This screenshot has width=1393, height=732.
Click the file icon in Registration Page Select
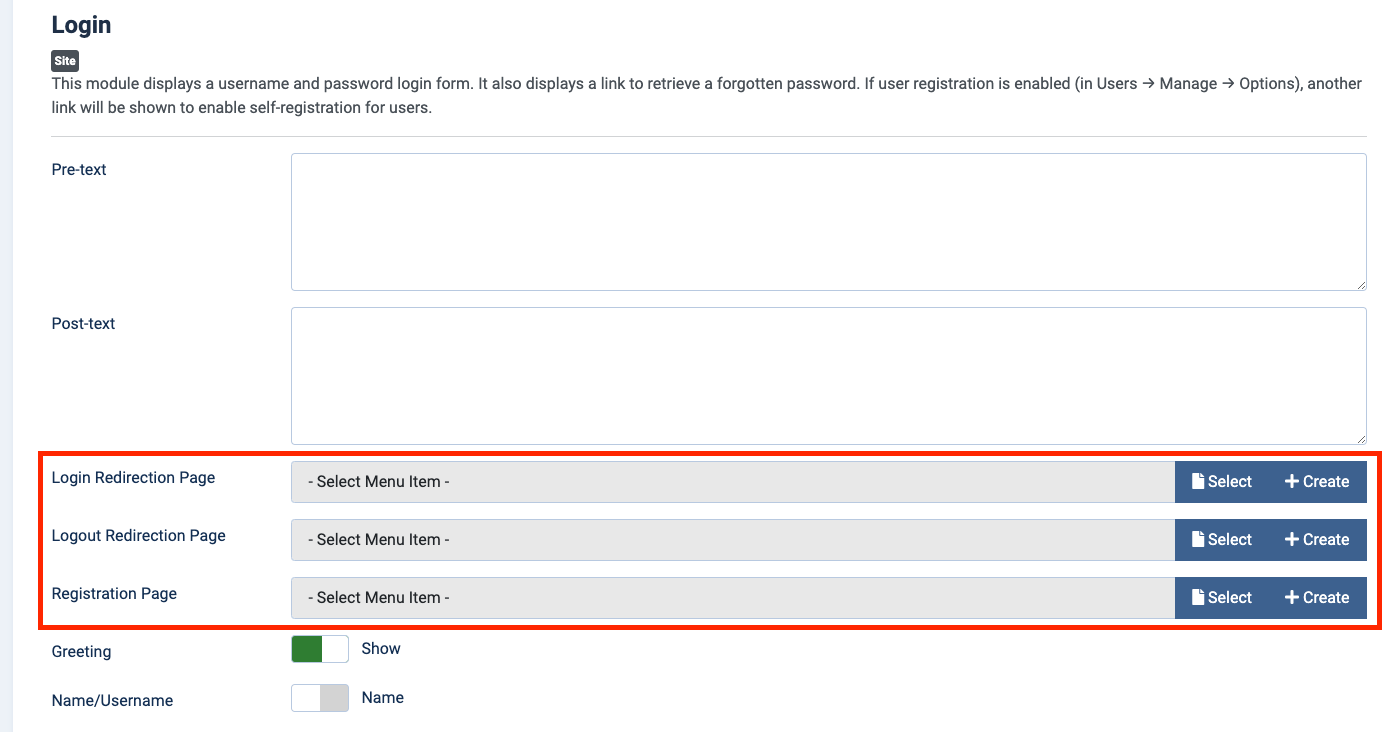[1198, 597]
